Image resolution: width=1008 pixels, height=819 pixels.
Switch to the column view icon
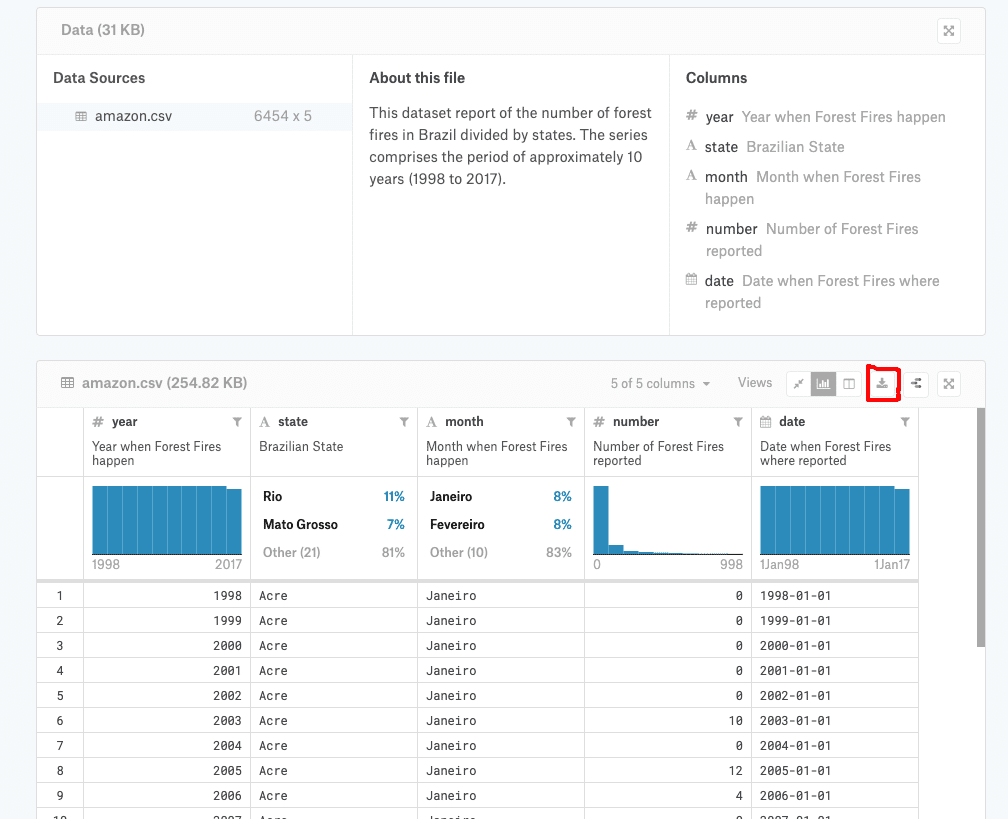click(x=849, y=384)
